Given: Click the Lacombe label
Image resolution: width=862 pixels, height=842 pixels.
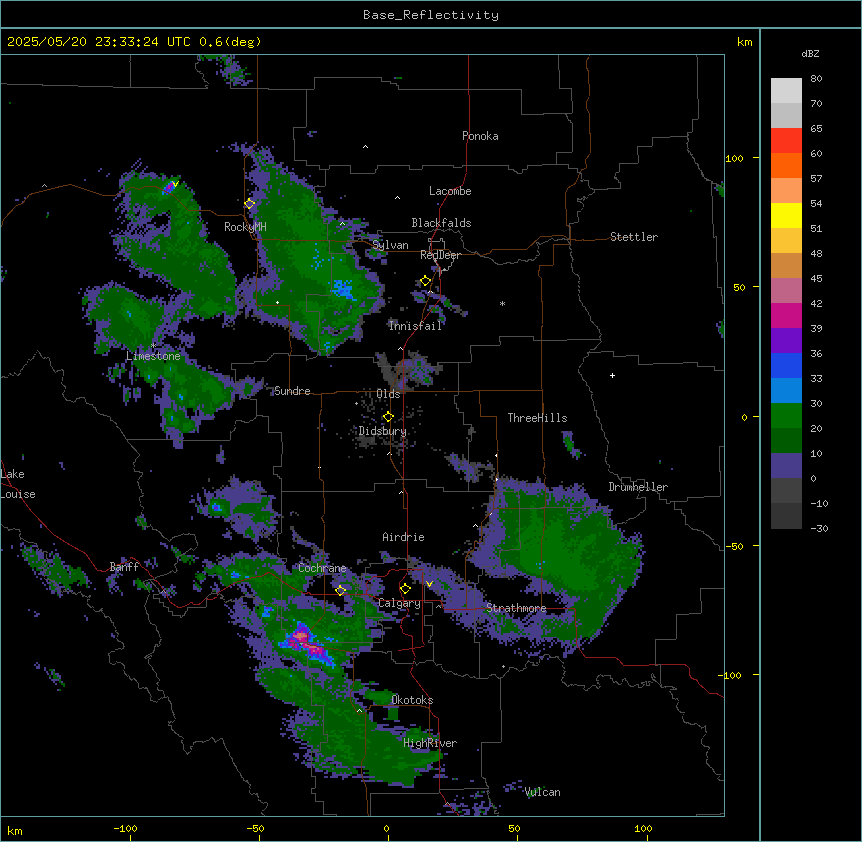Looking at the screenshot, I should tap(450, 191).
